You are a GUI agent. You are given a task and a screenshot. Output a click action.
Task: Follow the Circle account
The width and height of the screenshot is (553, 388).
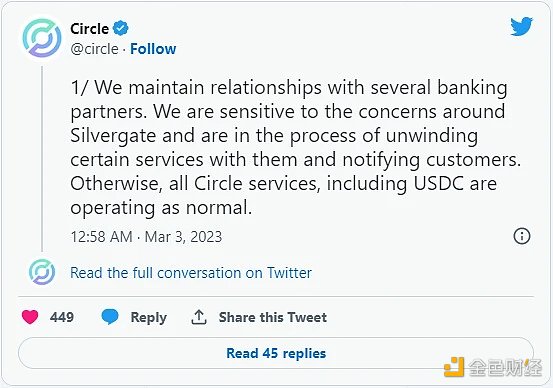click(x=153, y=49)
